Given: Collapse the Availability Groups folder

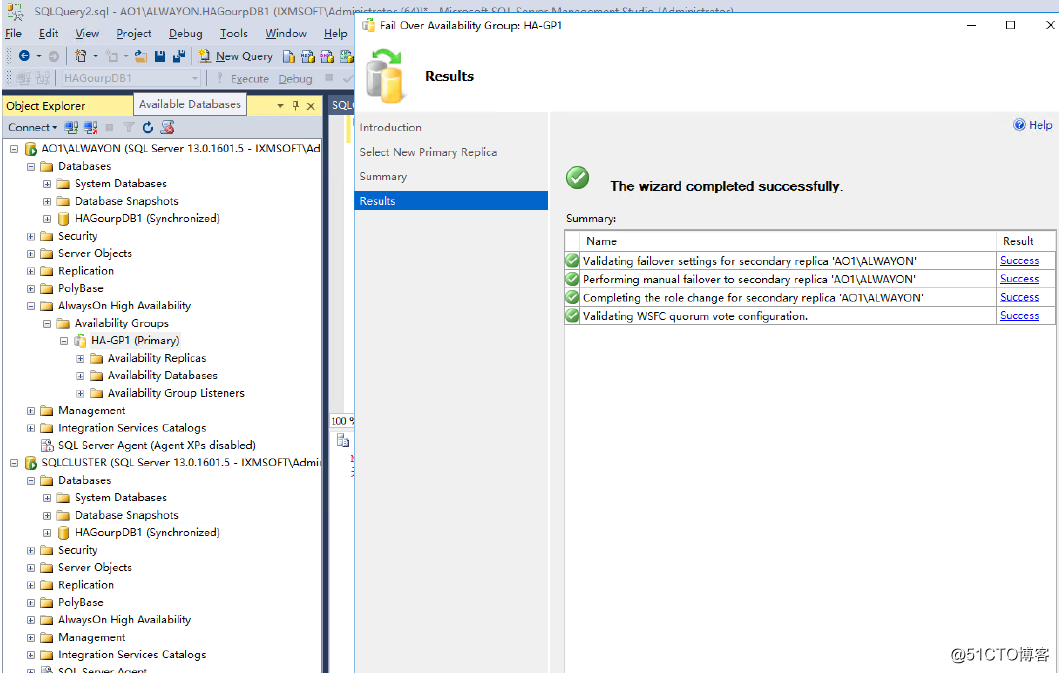Looking at the screenshot, I should click(47, 324).
